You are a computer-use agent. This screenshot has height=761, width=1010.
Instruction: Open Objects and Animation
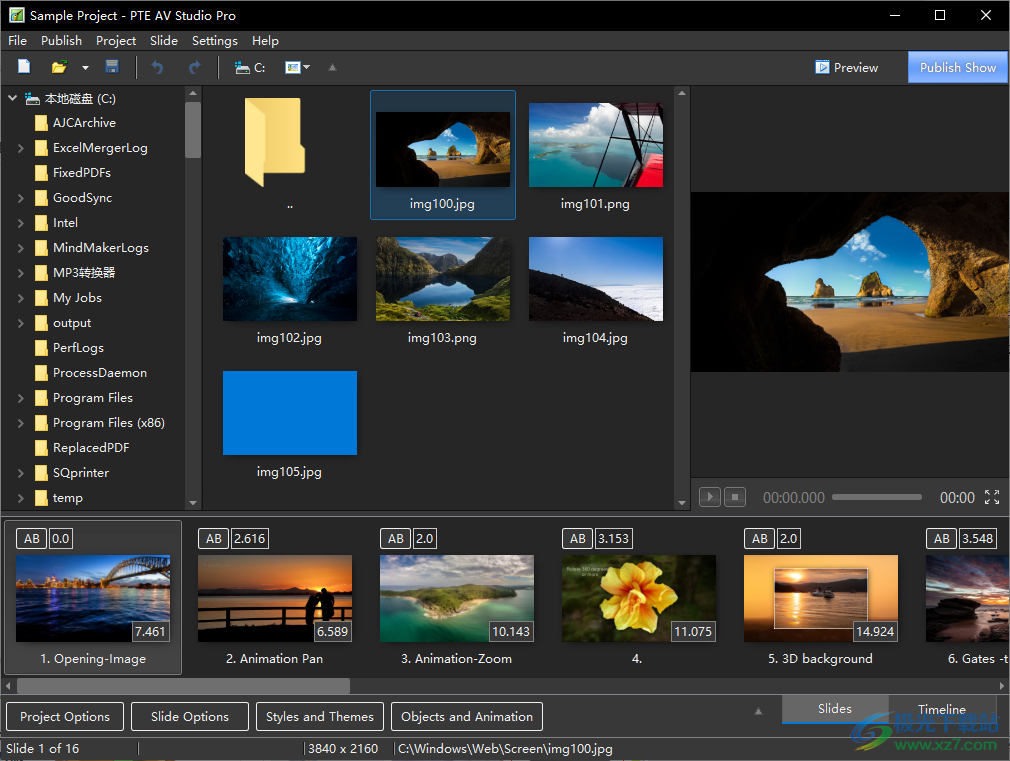click(x=466, y=717)
